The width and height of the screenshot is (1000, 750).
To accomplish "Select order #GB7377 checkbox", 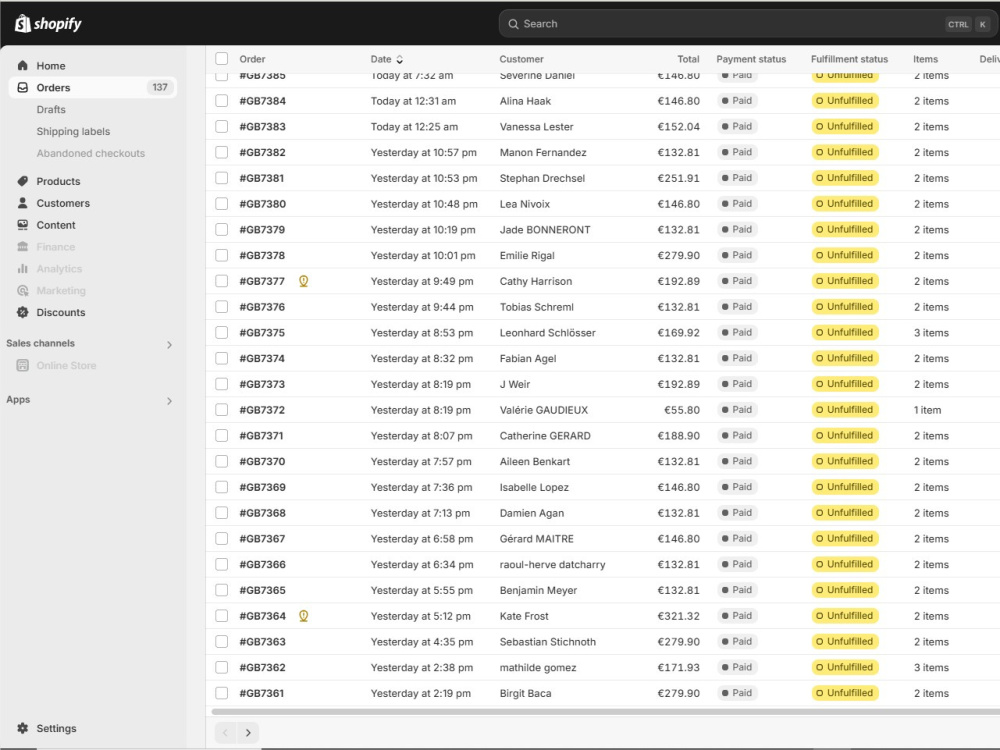I will click(x=221, y=281).
